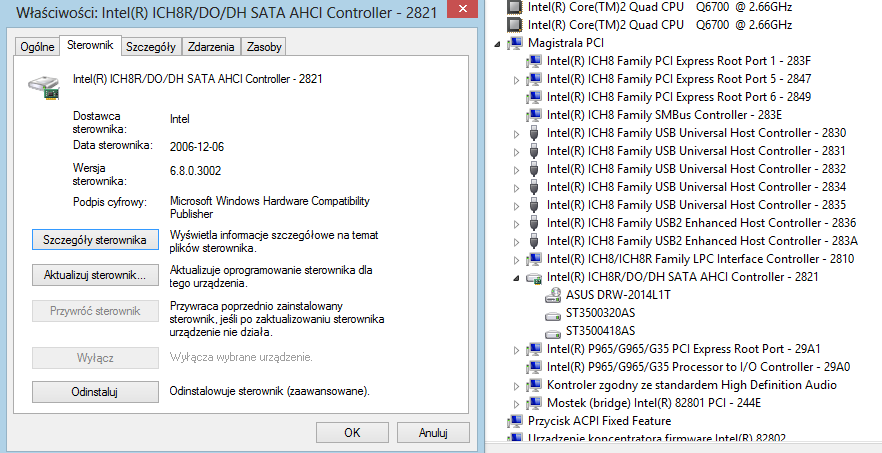This screenshot has height=453, width=882.
Task: Click the SATA controller icon in dialog
Action: point(44,88)
